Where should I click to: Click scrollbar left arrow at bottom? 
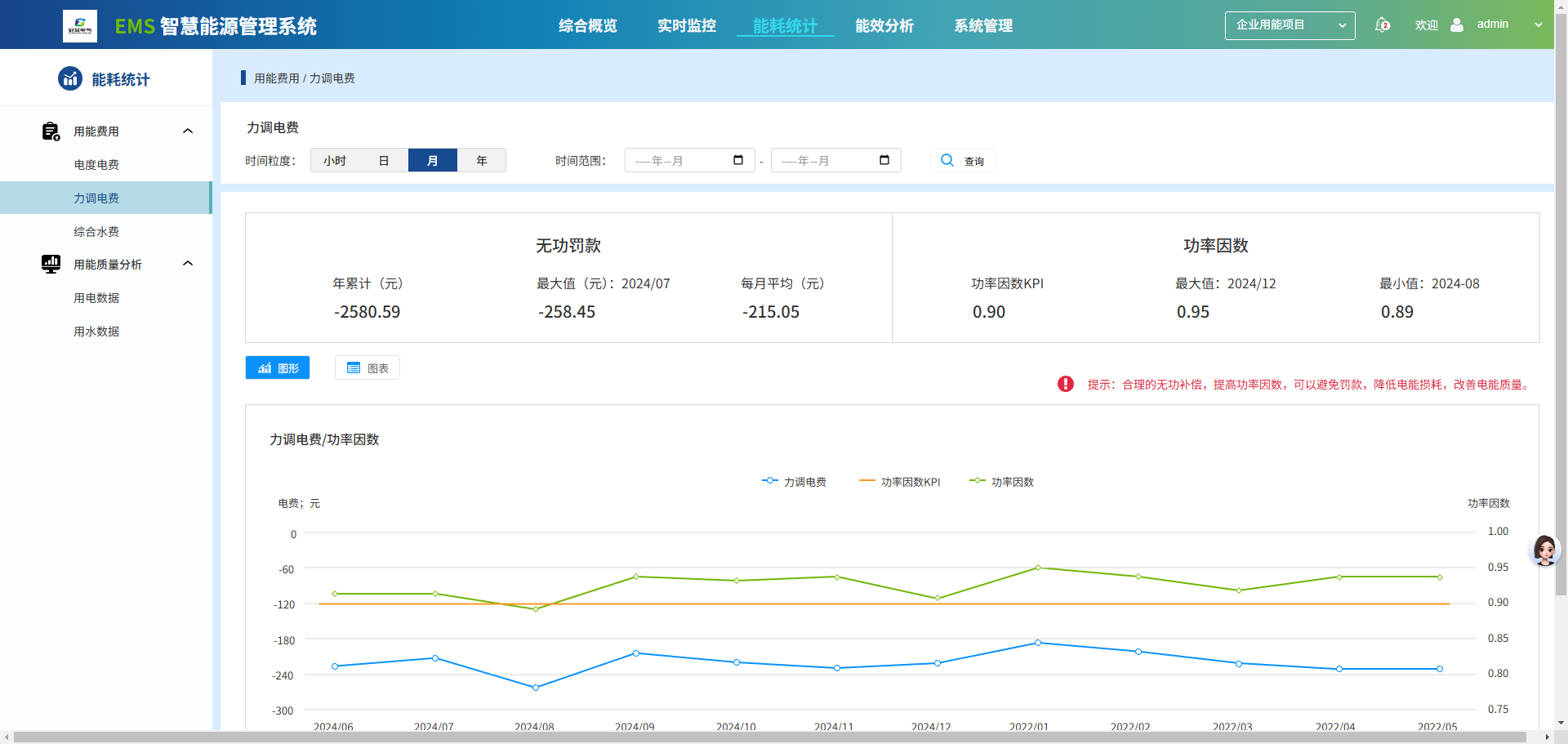click(x=7, y=737)
